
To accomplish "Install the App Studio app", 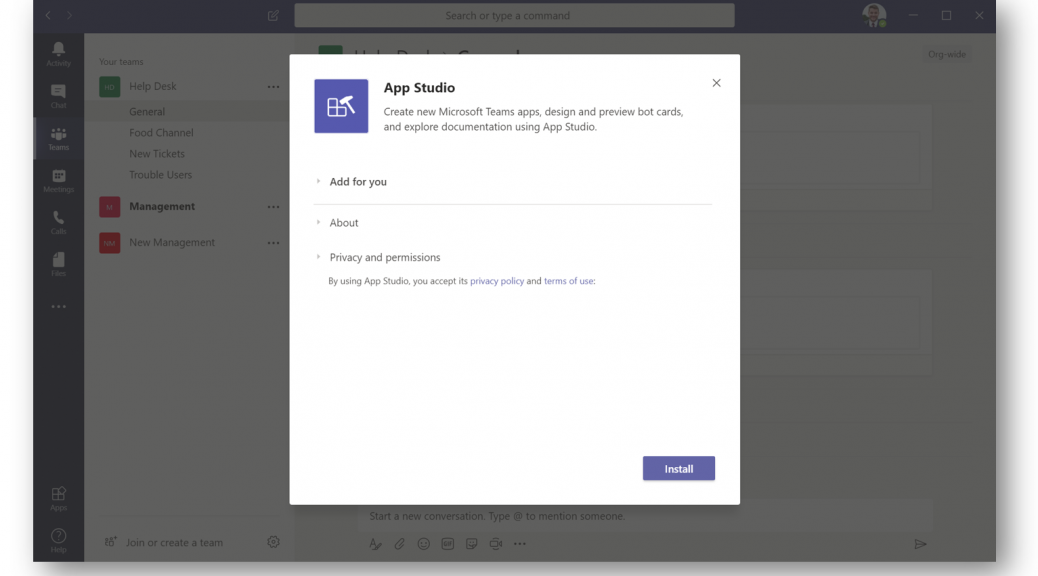I will pyautogui.click(x=679, y=468).
